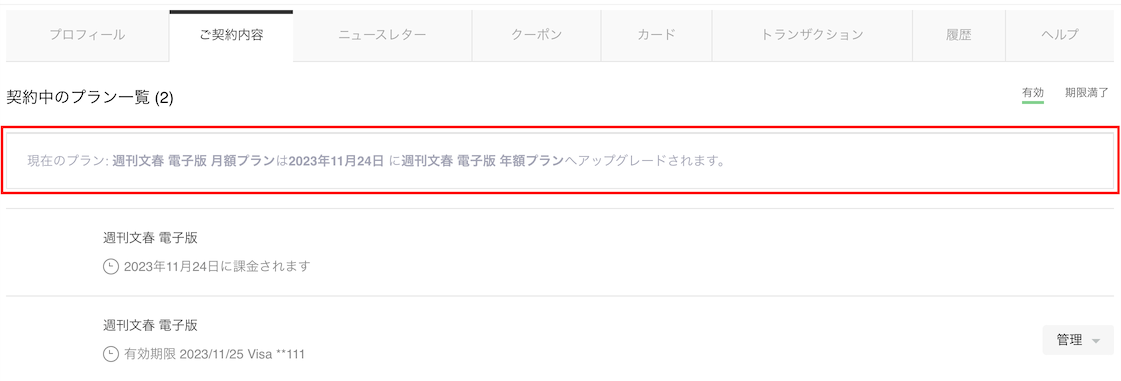Open the トランザクション tab

click(x=811, y=35)
